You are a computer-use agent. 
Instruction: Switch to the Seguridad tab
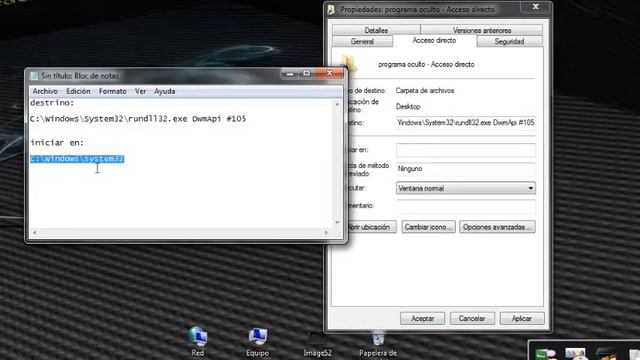point(509,41)
